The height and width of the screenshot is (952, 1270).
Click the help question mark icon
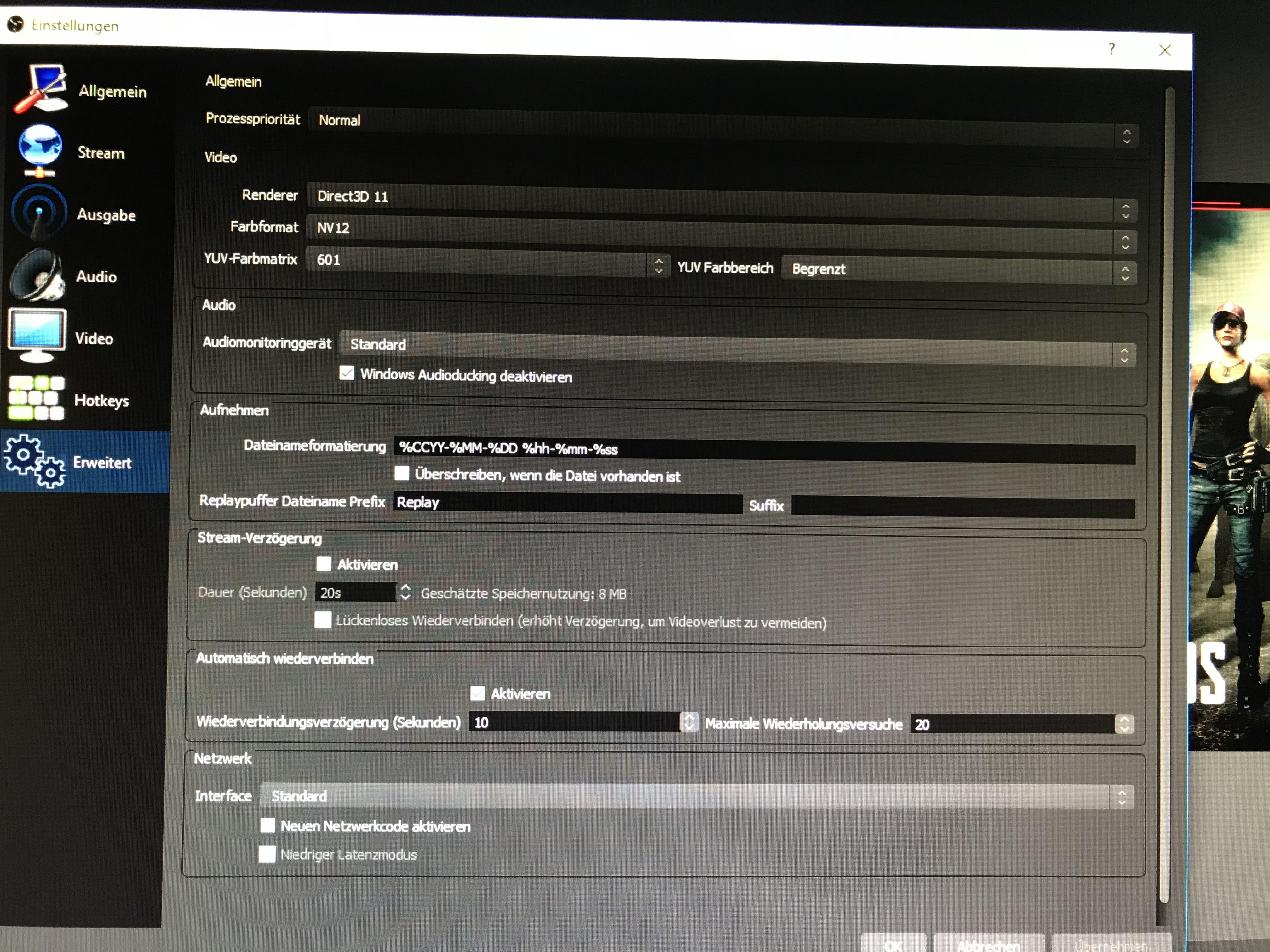[1112, 49]
